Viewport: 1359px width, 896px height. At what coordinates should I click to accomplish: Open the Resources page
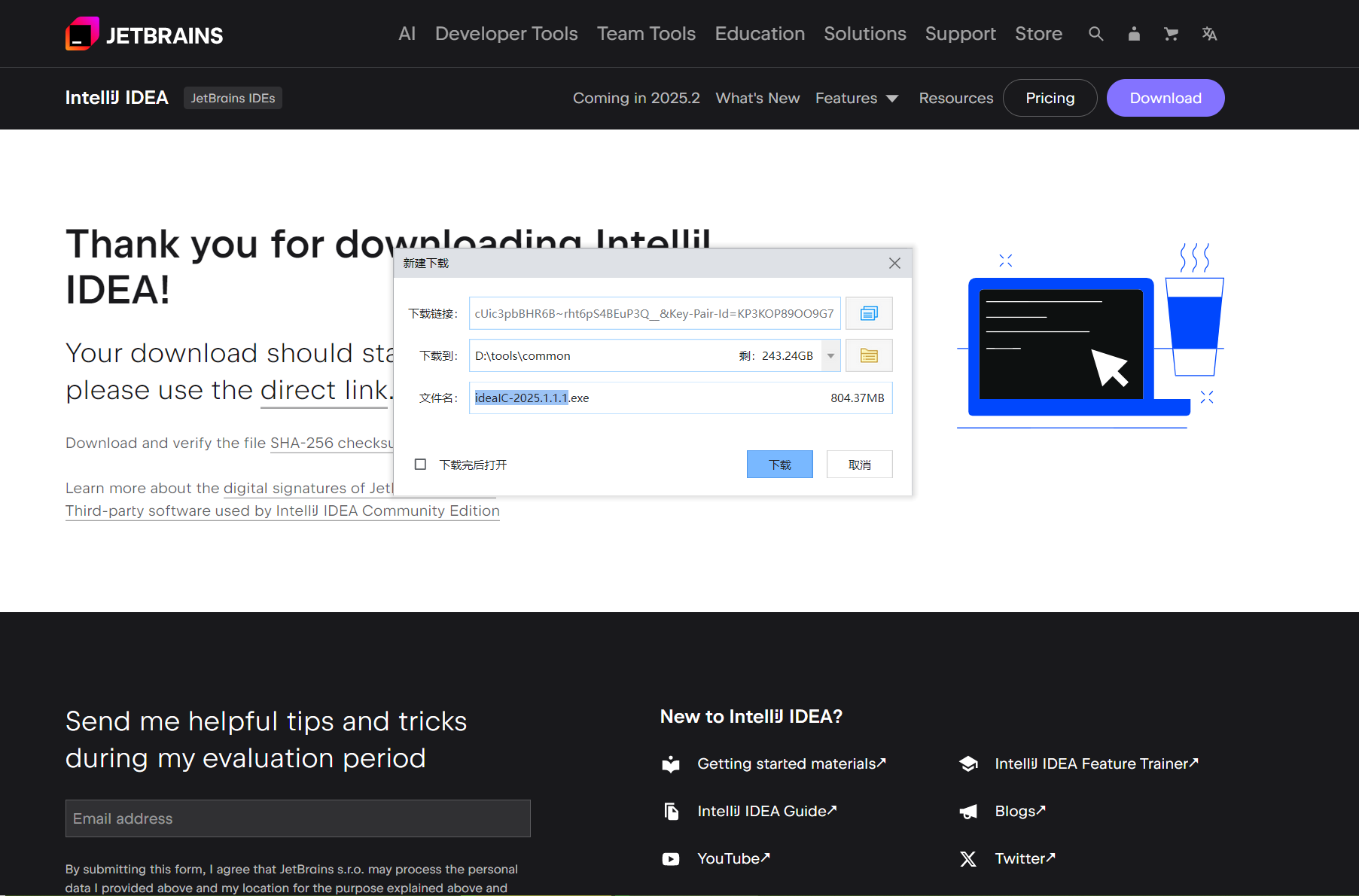[x=956, y=98]
